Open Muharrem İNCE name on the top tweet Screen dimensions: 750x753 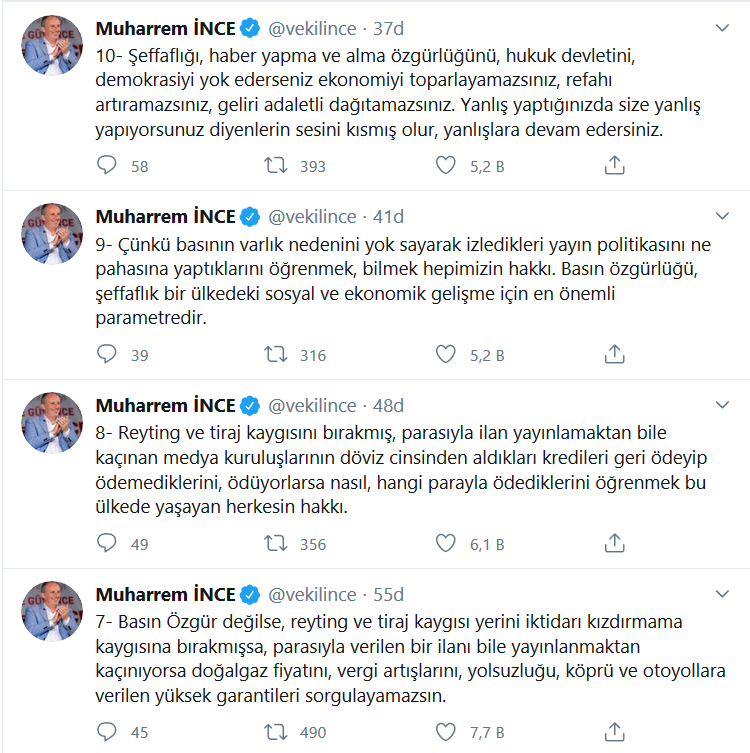click(166, 28)
